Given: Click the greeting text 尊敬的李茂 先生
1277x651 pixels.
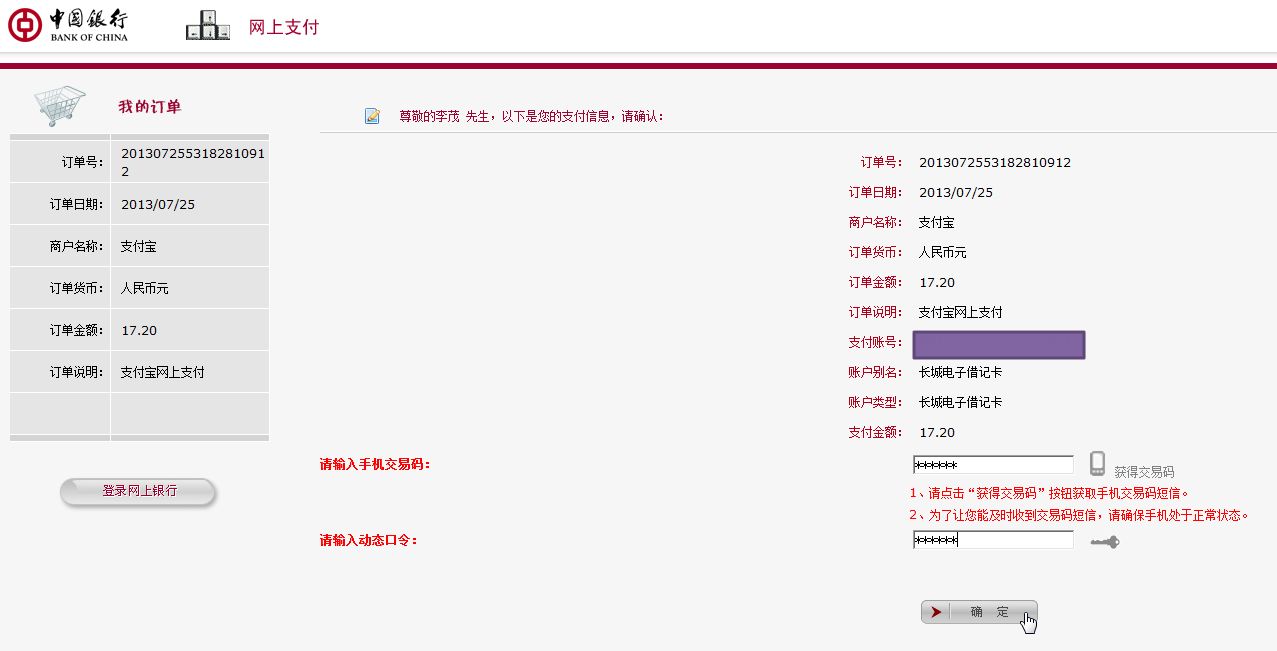Looking at the screenshot, I should (x=445, y=117).
